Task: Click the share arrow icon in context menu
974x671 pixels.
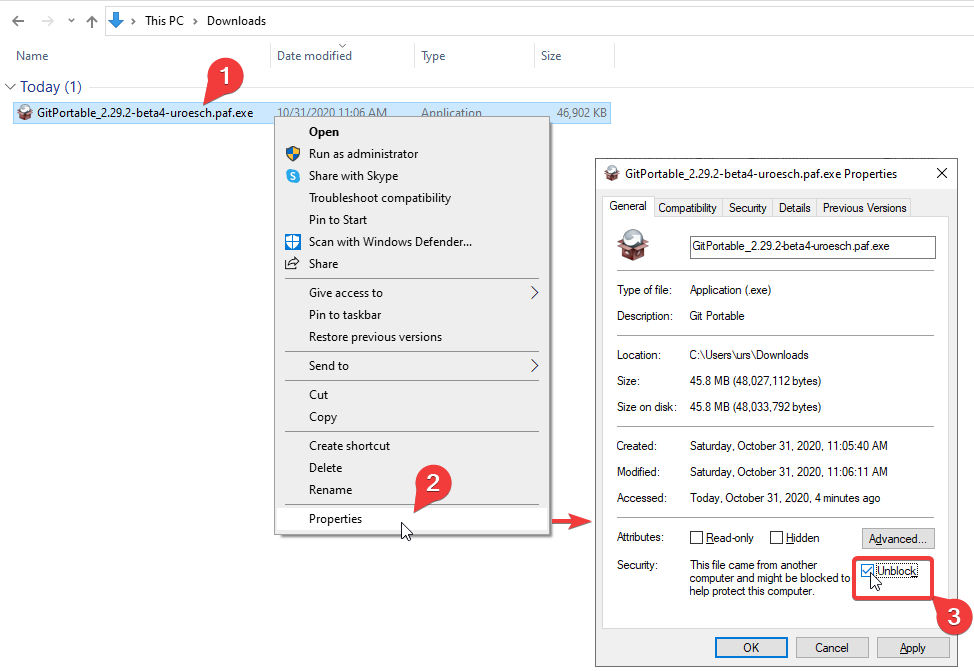Action: click(292, 263)
